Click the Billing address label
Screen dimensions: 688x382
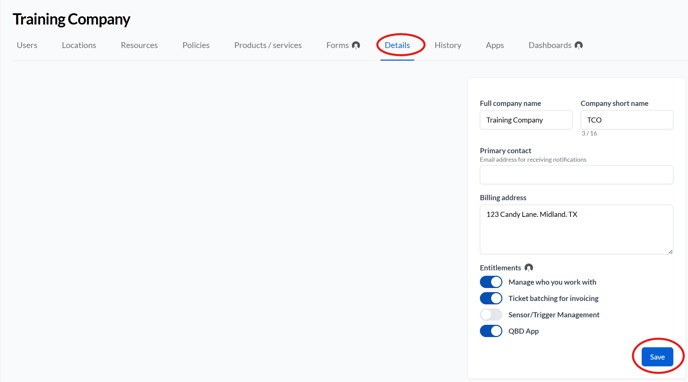point(503,197)
